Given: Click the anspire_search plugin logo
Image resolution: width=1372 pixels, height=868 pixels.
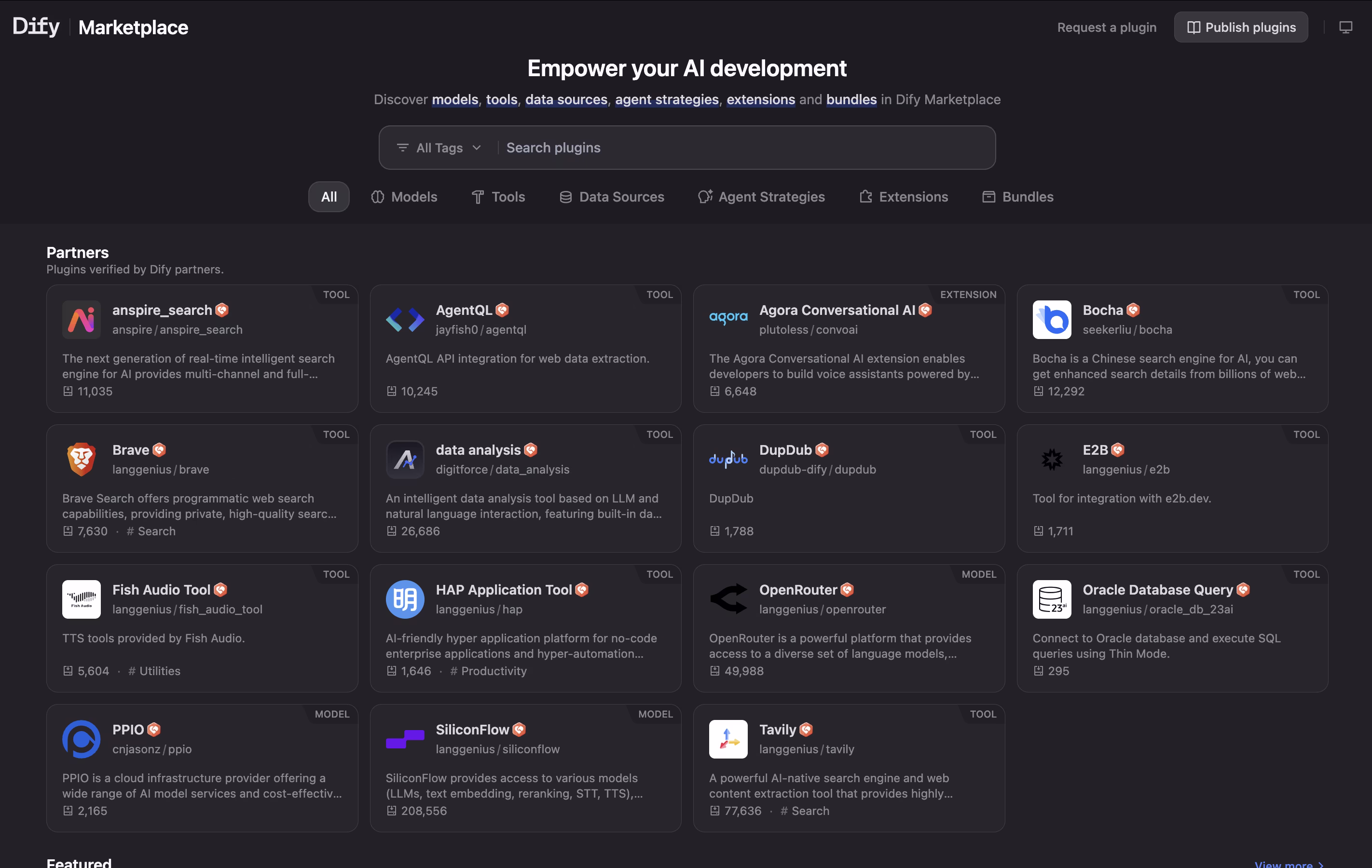Looking at the screenshot, I should (82, 320).
